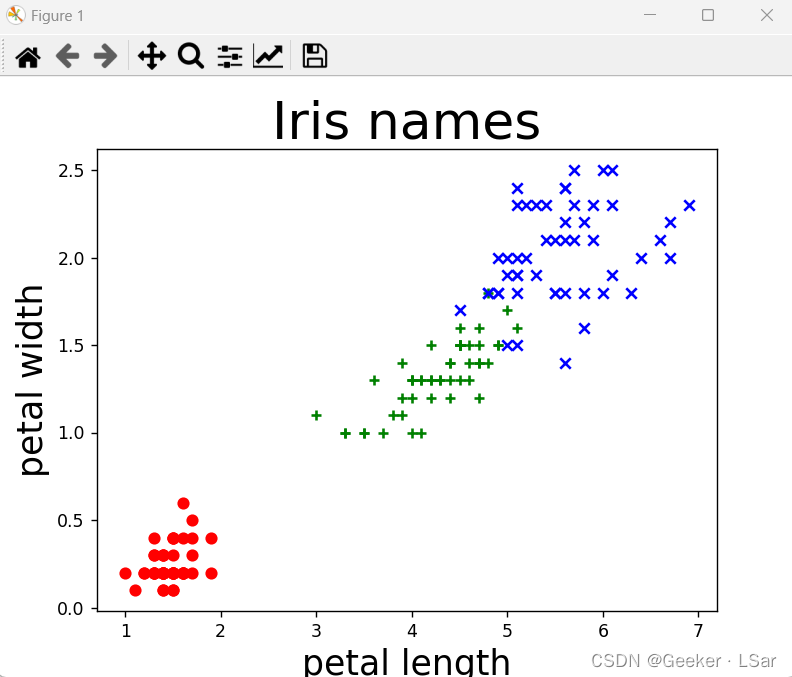Go back to the previous view
This screenshot has width=792, height=677.
pos(67,56)
